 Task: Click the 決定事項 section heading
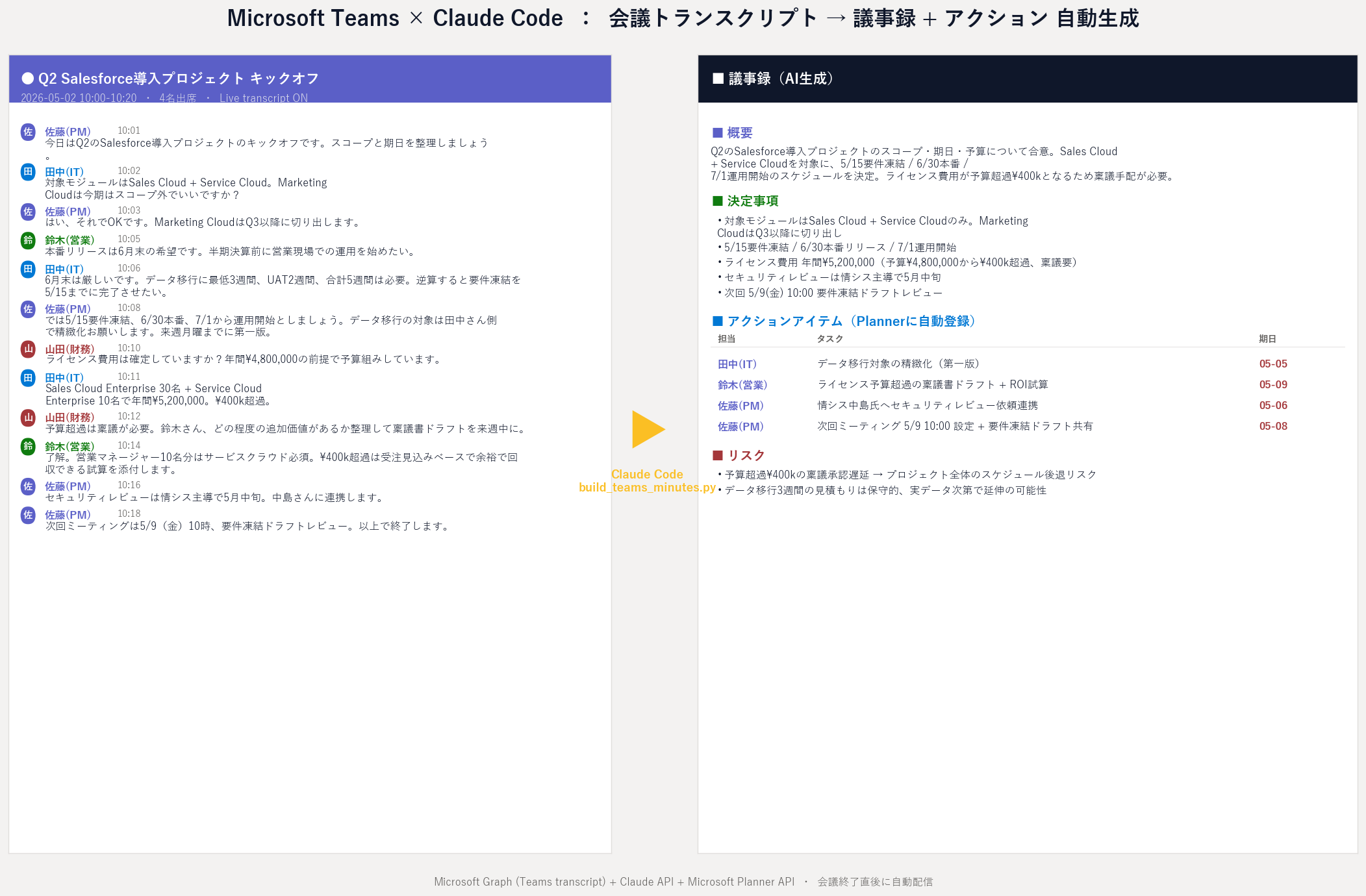pyautogui.click(x=753, y=201)
